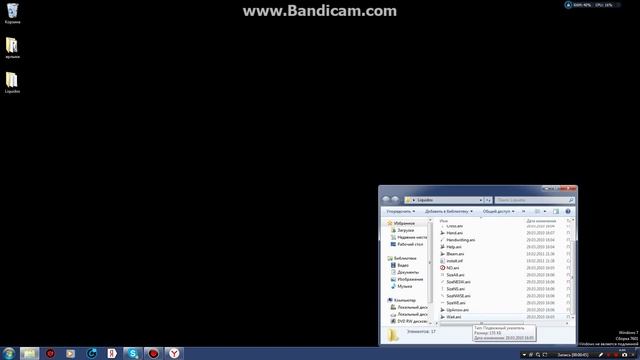Open DVD RW дисковод in the navigation pane

coord(409,321)
